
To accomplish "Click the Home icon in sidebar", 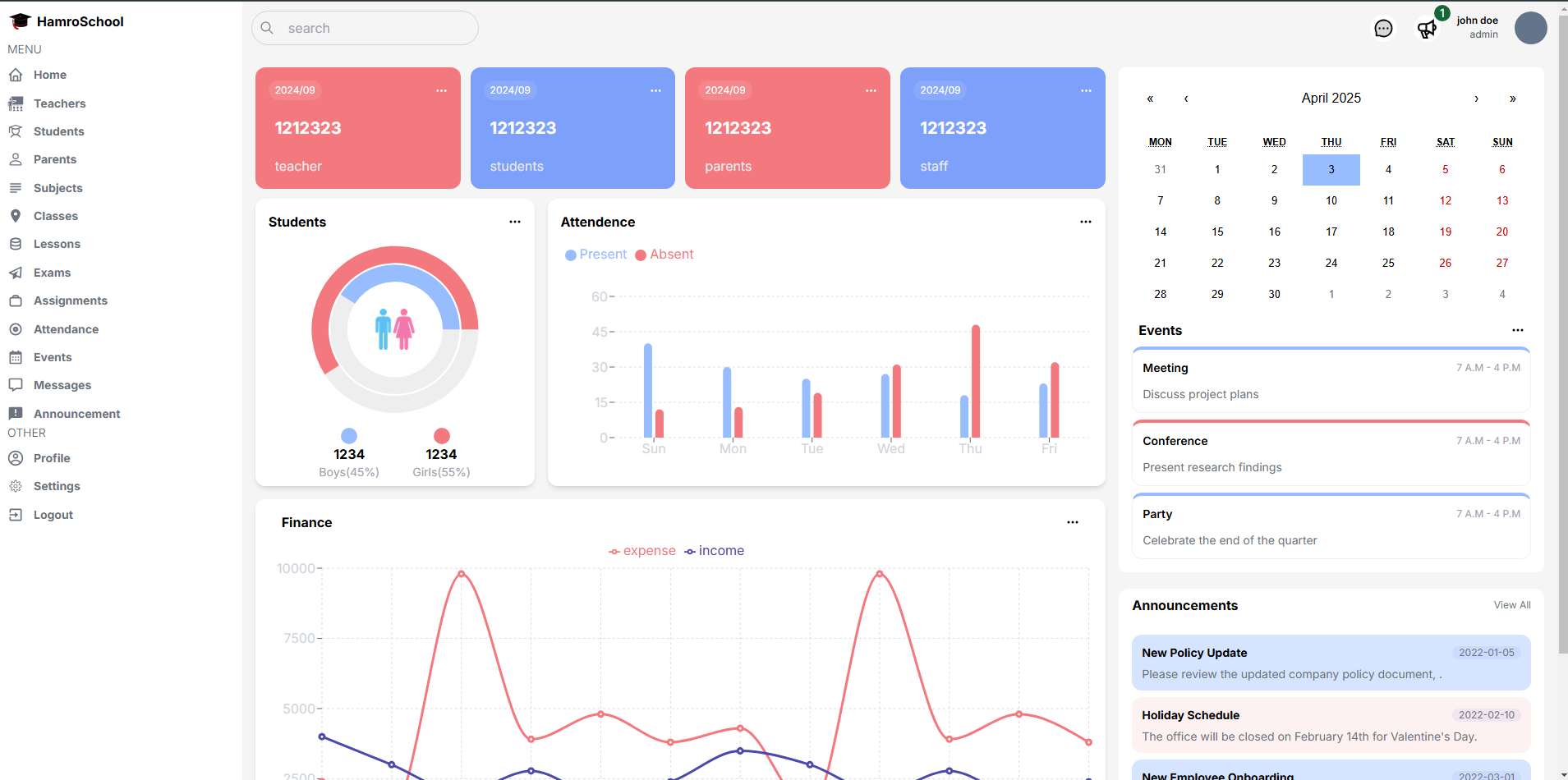I will click(x=16, y=75).
